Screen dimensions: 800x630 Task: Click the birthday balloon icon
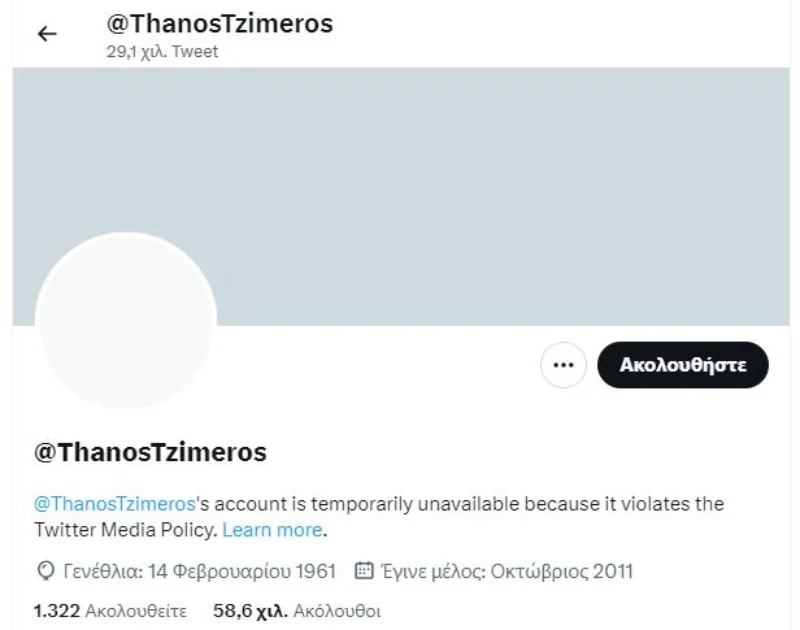tap(43, 572)
